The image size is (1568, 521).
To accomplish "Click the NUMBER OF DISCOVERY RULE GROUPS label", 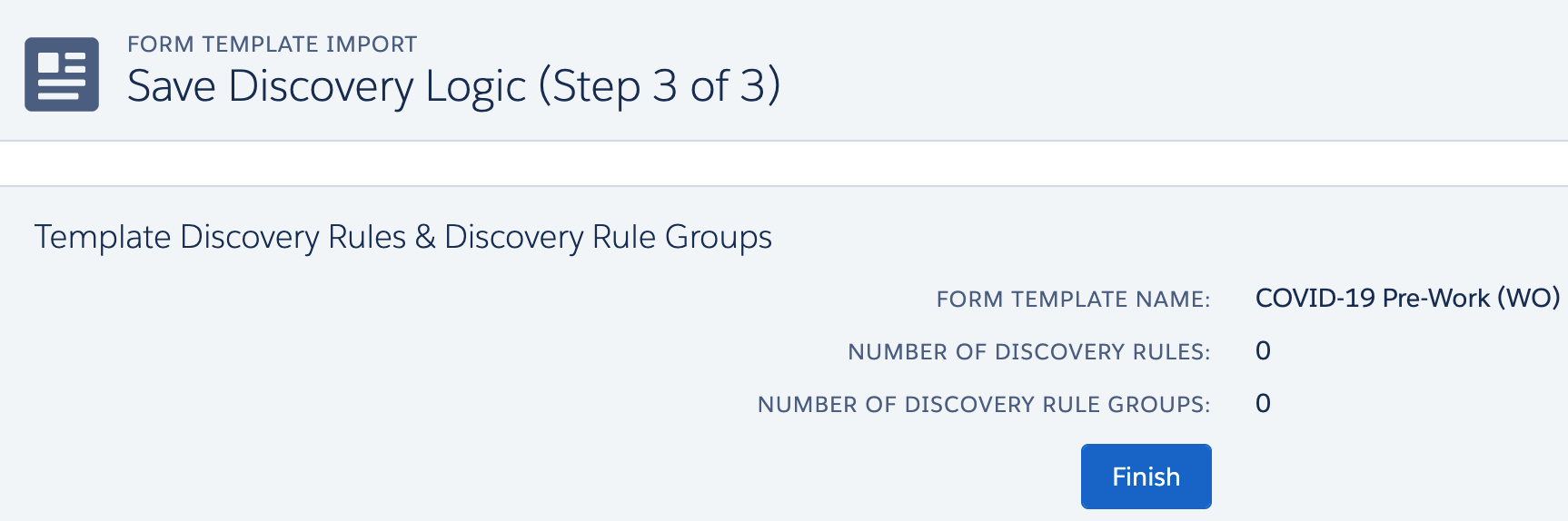I will (x=984, y=405).
